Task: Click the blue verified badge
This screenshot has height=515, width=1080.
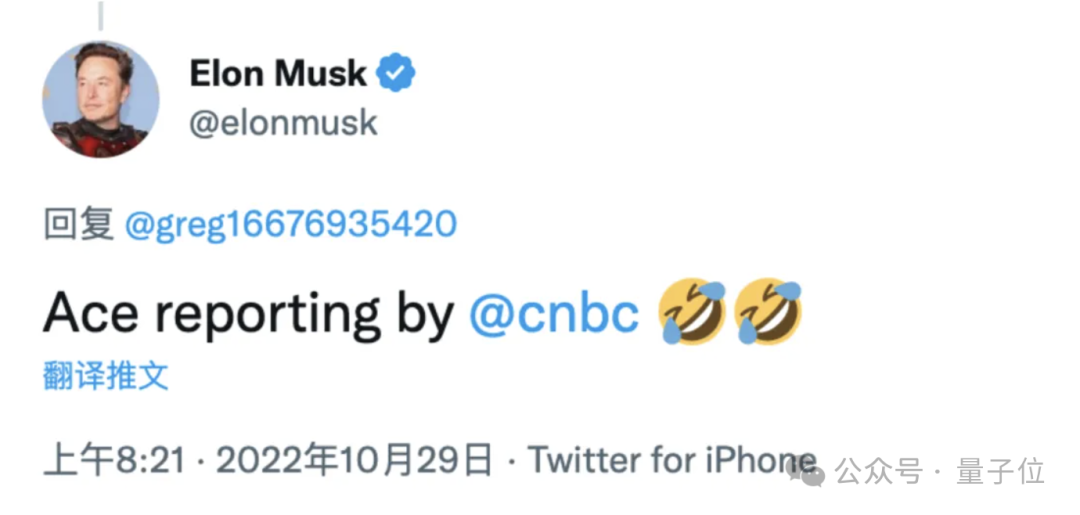Action: pos(396,72)
